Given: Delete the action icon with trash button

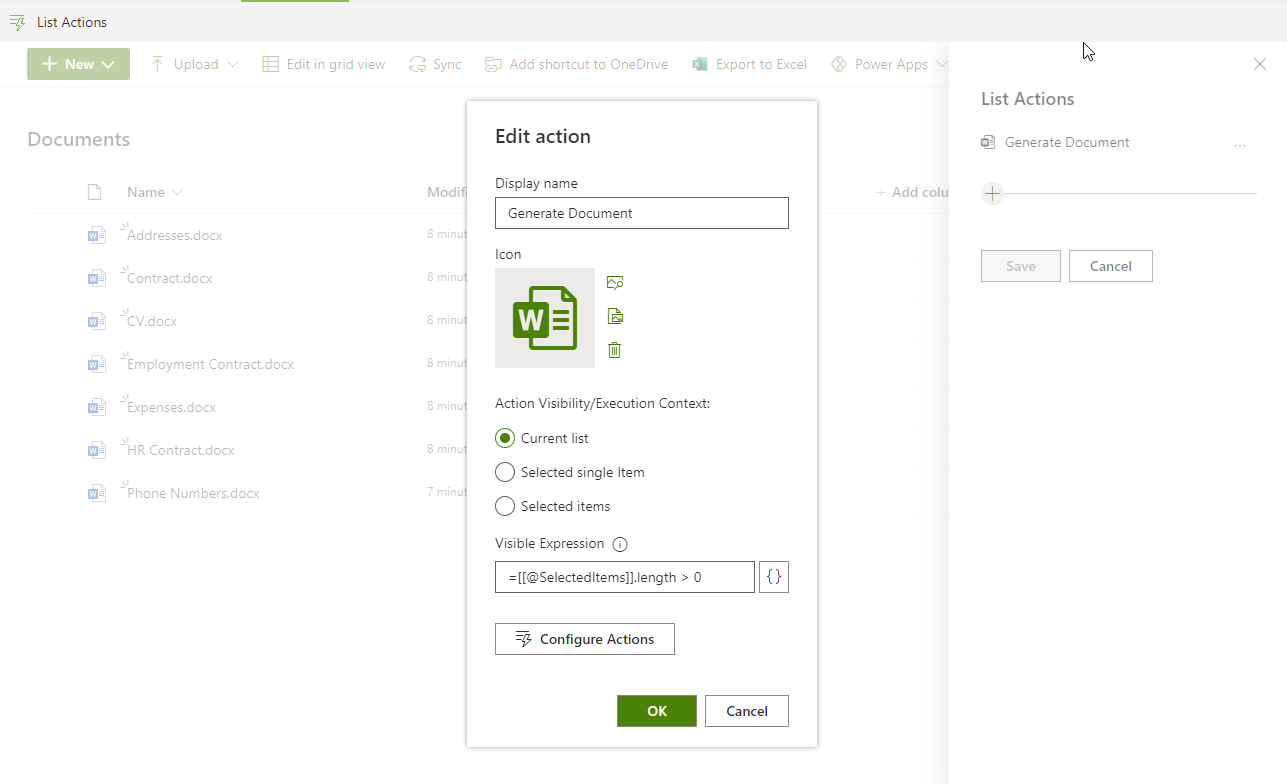Looking at the screenshot, I should click(x=615, y=350).
